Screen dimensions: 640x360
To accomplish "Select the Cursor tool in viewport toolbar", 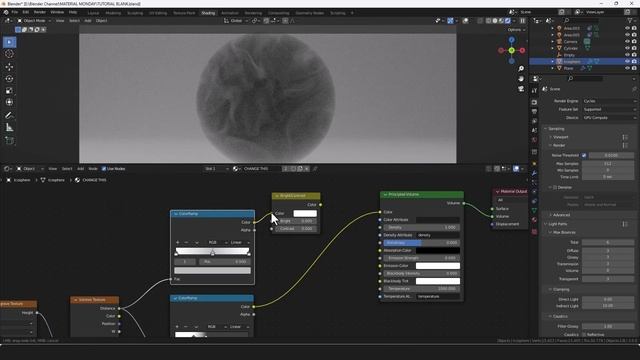I will point(9,54).
